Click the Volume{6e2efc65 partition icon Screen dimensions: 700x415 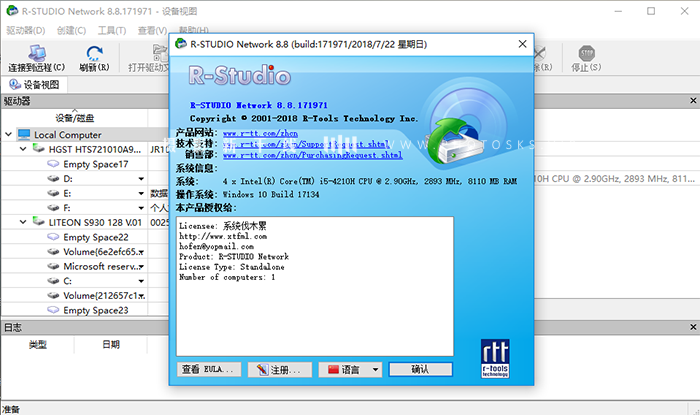pyautogui.click(x=53, y=252)
